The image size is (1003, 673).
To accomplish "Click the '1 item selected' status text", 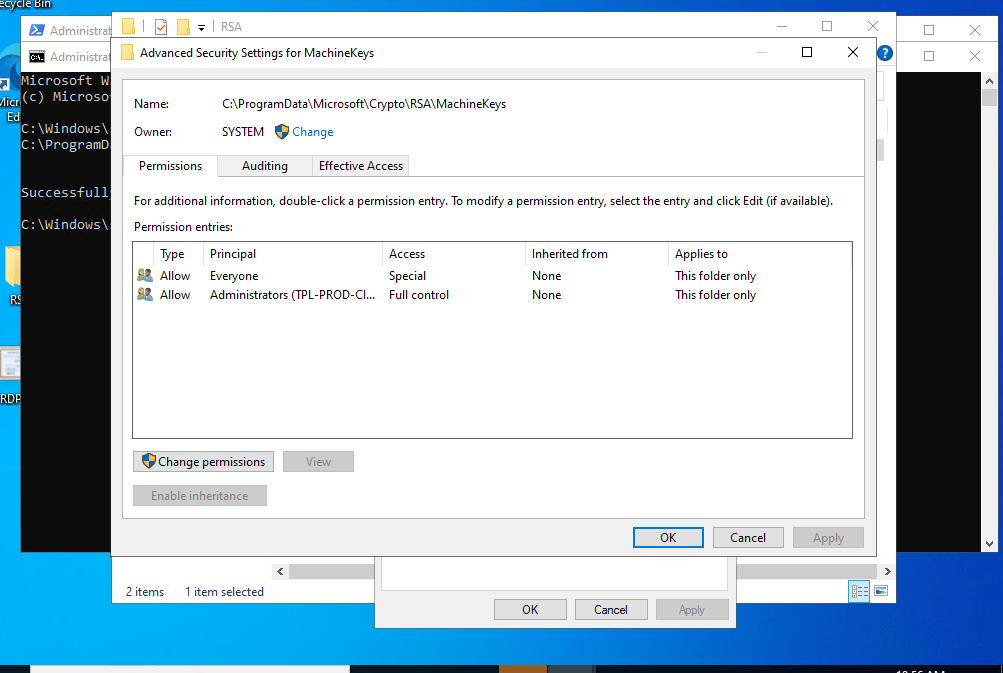I will click(x=225, y=592).
